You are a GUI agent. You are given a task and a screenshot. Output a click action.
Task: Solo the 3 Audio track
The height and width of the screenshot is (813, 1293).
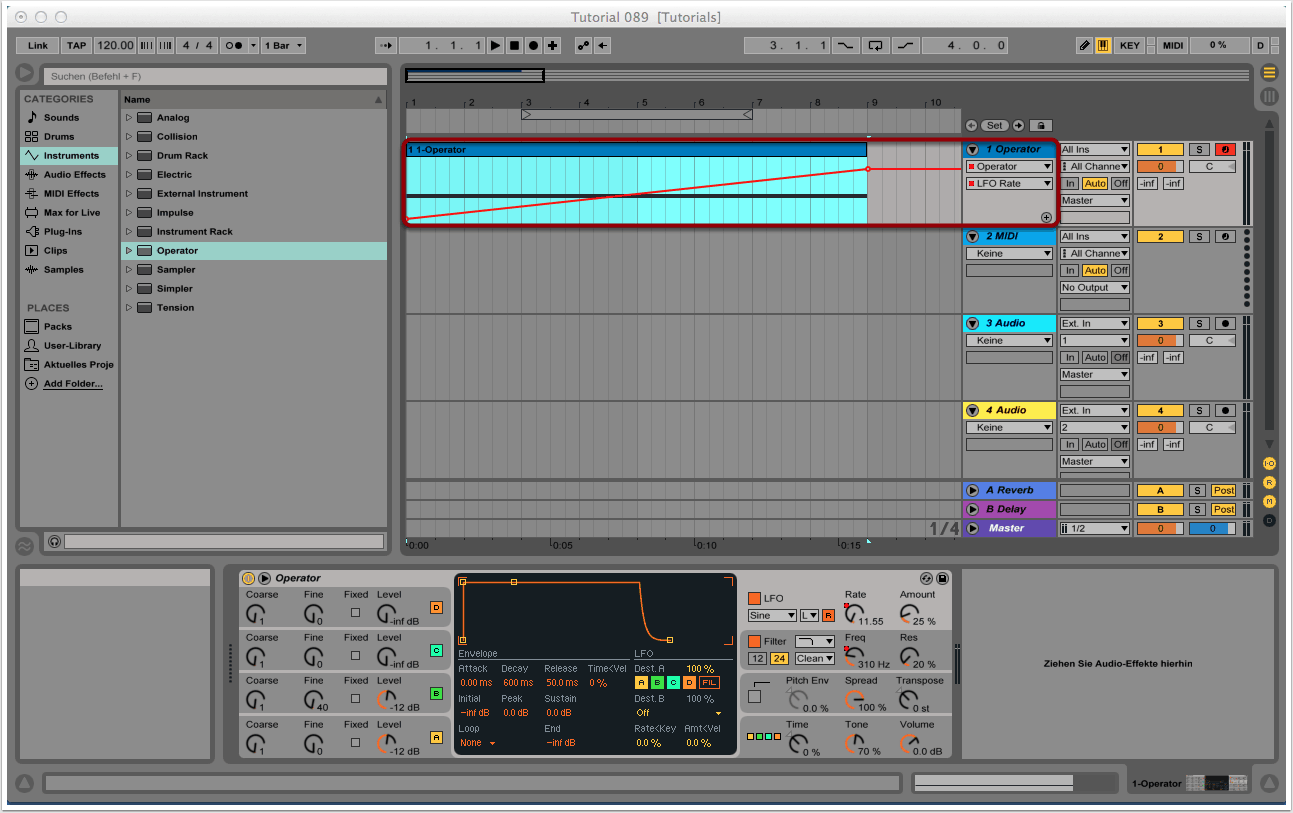coord(1198,324)
